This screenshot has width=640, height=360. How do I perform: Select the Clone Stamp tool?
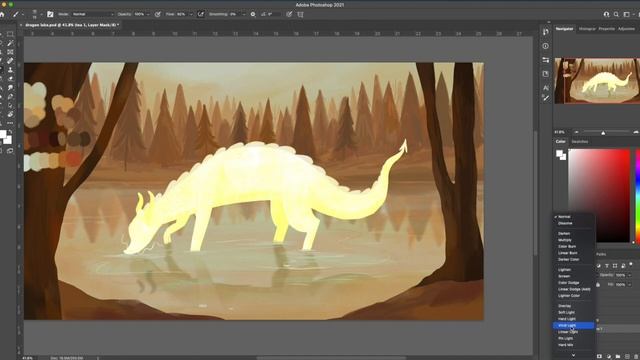[10, 70]
